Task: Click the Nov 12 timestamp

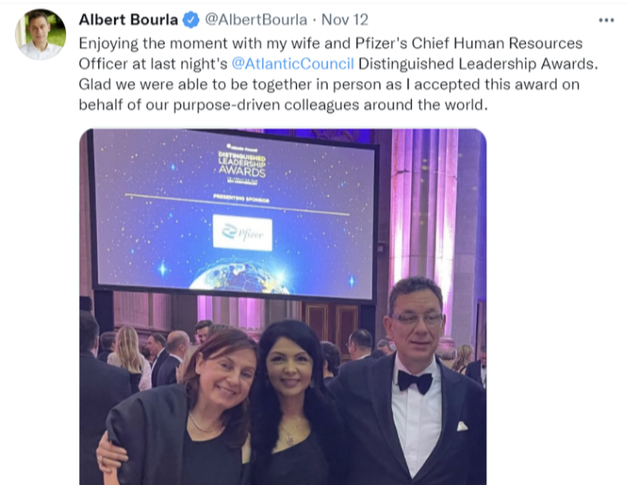Action: [x=345, y=20]
